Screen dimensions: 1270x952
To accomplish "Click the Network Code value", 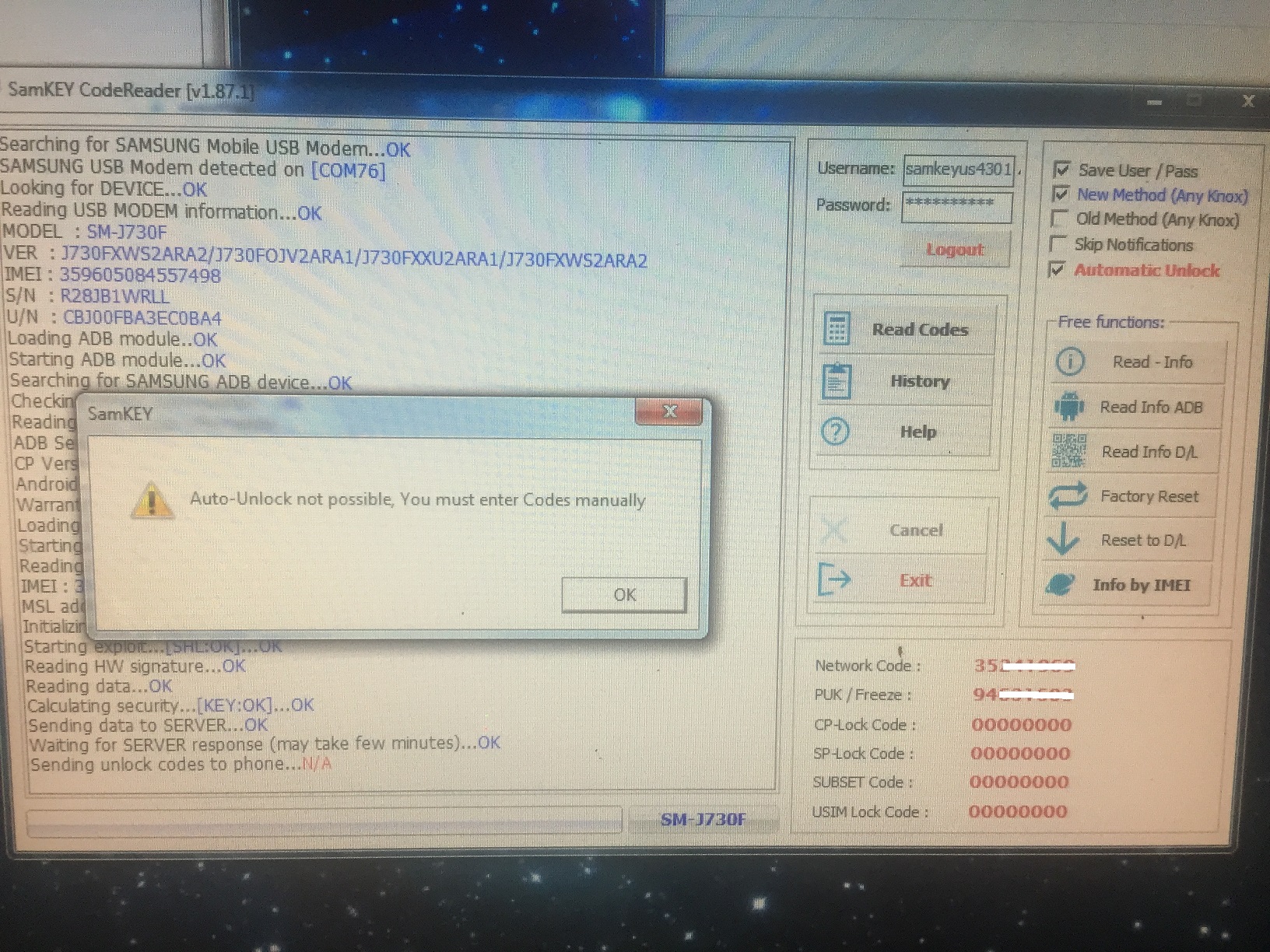I will (x=1025, y=666).
